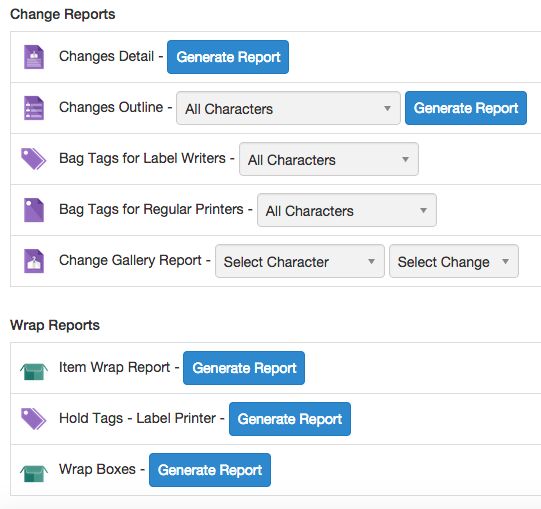Viewport: 541px width, 509px height.
Task: Generate the Hold Tags Label Printer report
Action: point(290,419)
